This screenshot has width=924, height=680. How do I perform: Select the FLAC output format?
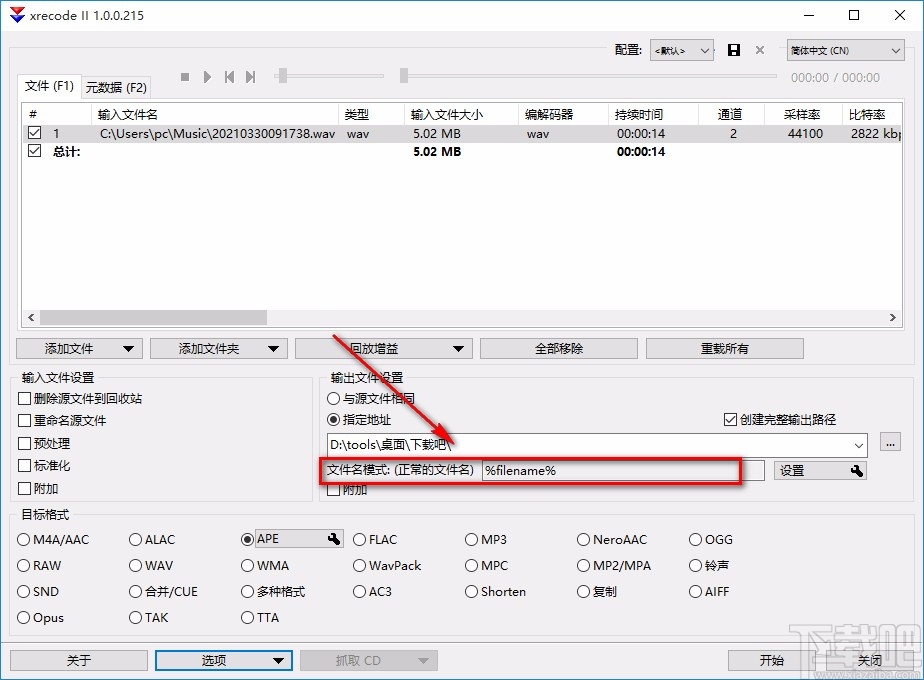[360, 539]
